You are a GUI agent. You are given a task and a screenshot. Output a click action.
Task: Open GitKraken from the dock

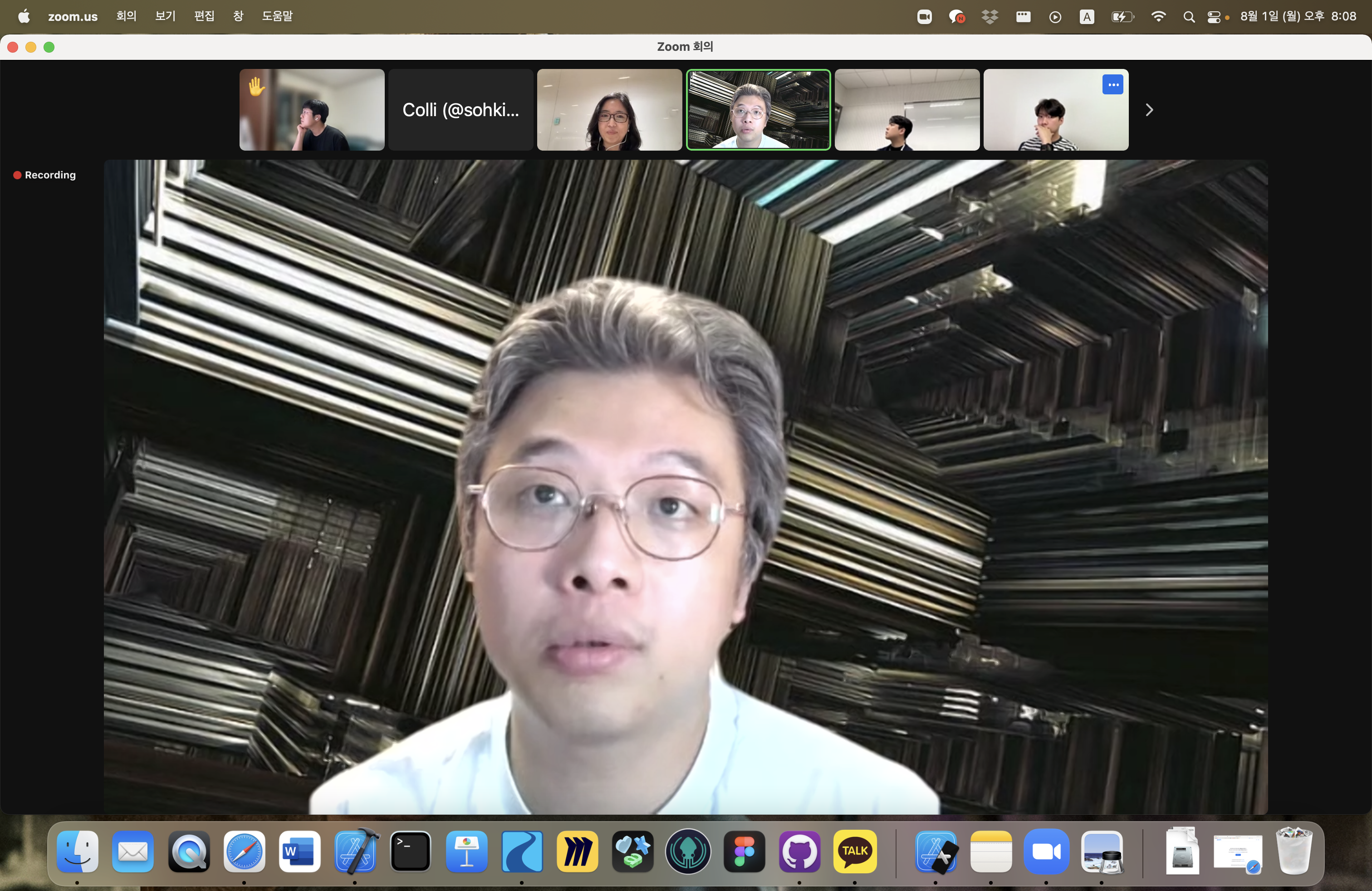coord(688,851)
